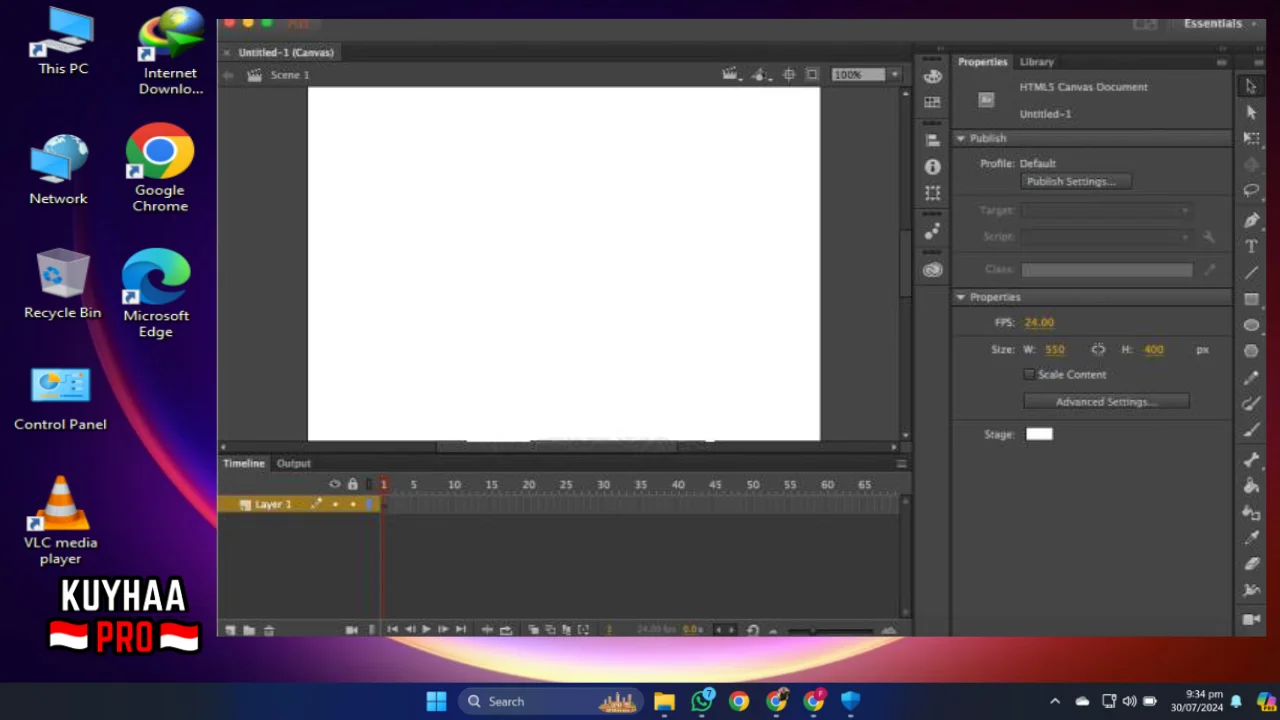Click the Center Stage icon
This screenshot has width=1280, height=720.
pyautogui.click(x=789, y=75)
